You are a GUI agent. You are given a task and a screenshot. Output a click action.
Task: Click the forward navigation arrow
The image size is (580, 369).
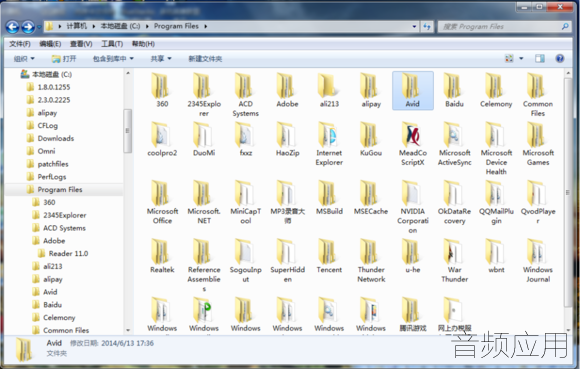(x=28, y=27)
